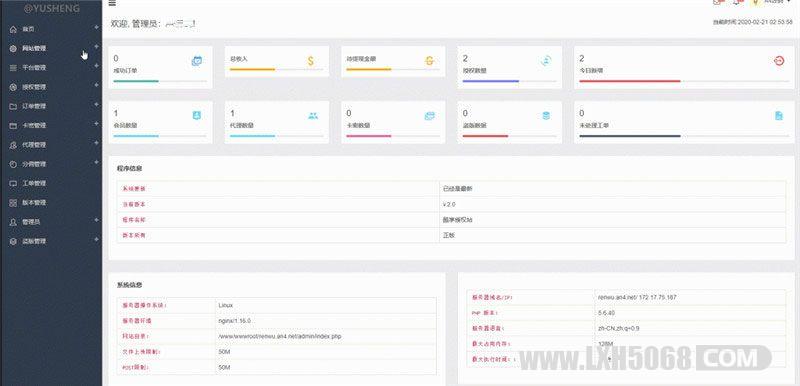Click the current time 2020-02-21 text
800x386 pixels.
coord(752,22)
